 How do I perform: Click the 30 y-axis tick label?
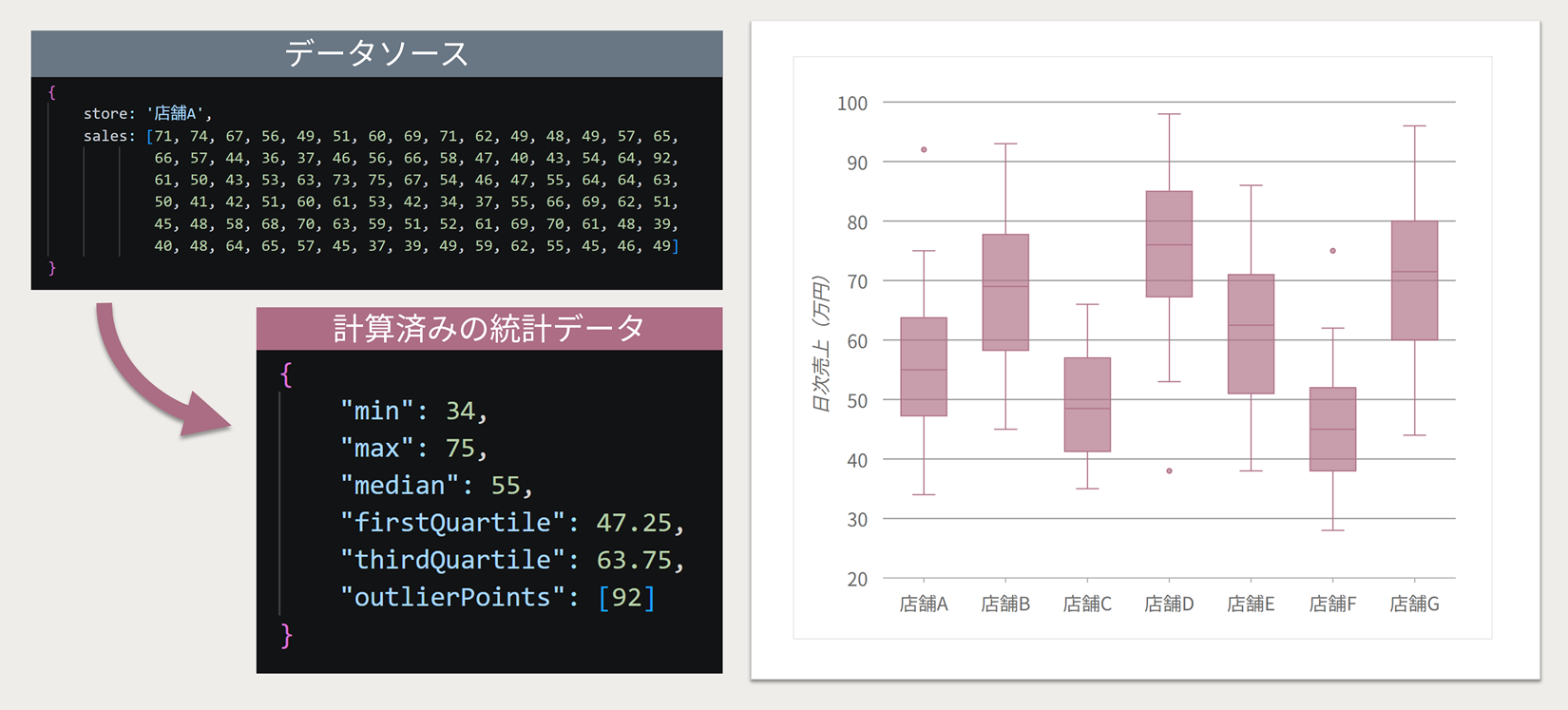click(x=857, y=520)
